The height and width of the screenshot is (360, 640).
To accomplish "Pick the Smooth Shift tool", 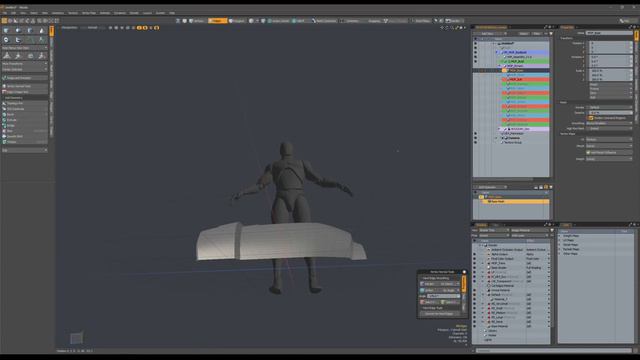I will coord(24,136).
